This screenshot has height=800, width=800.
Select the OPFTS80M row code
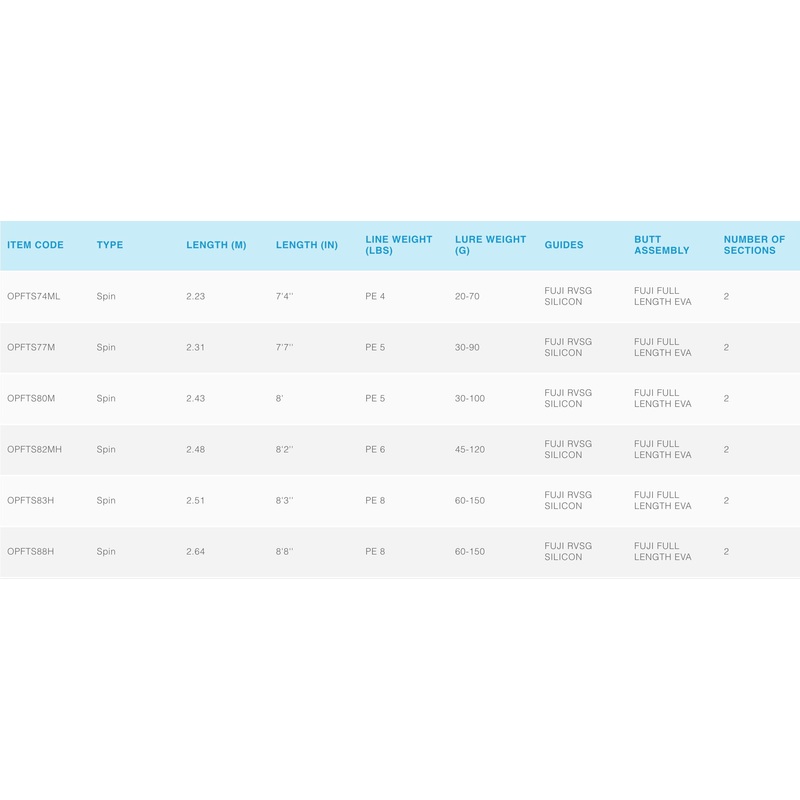coord(31,399)
